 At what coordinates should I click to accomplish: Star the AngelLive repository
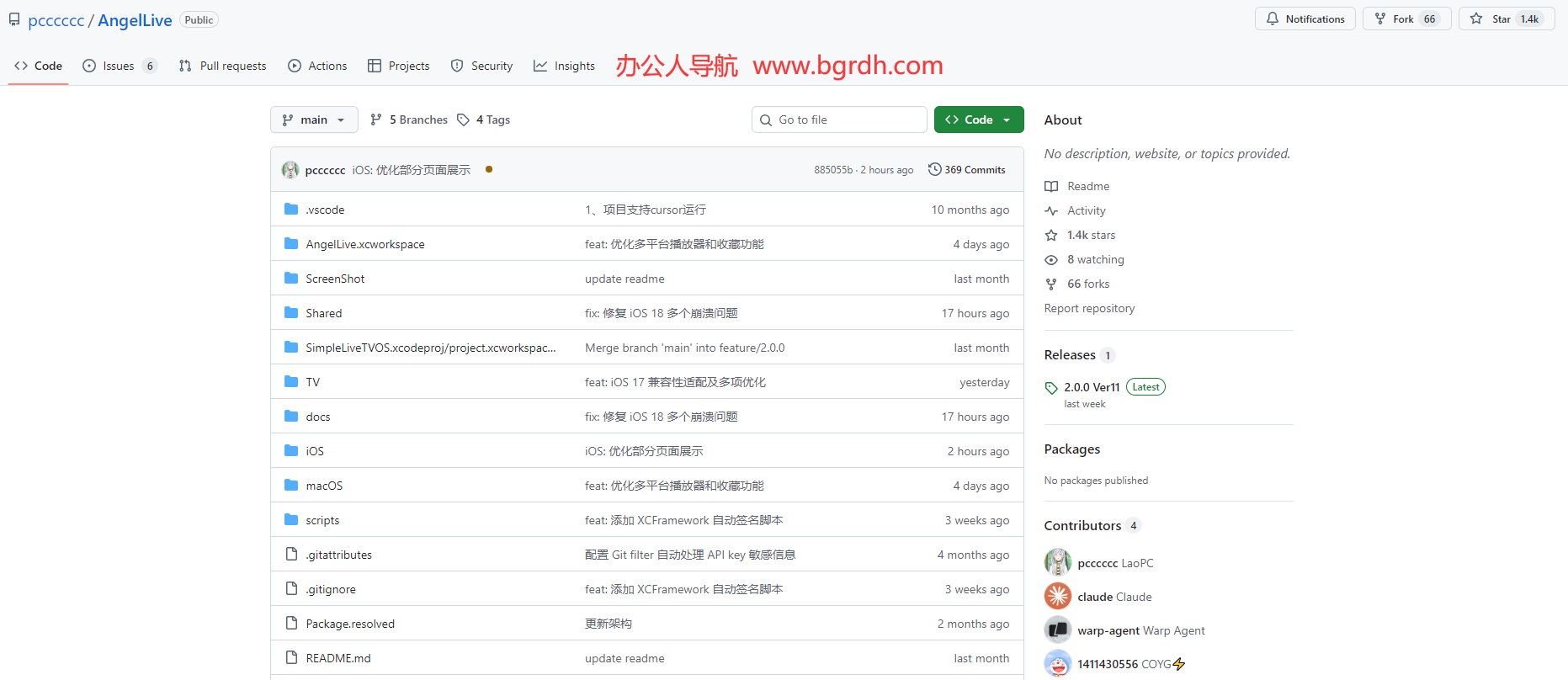tap(1507, 19)
